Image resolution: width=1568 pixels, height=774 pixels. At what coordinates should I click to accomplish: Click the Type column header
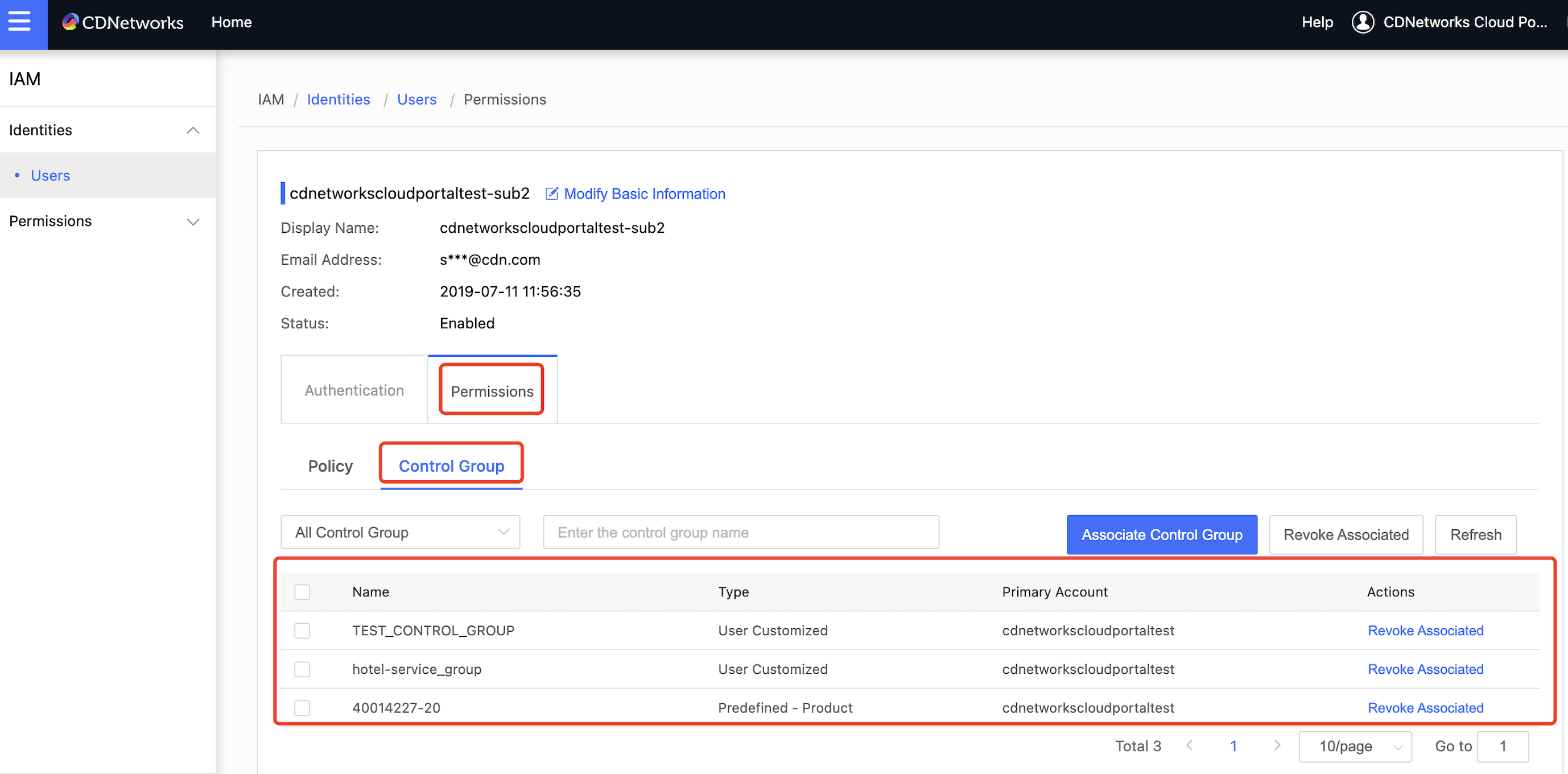pyautogui.click(x=733, y=592)
